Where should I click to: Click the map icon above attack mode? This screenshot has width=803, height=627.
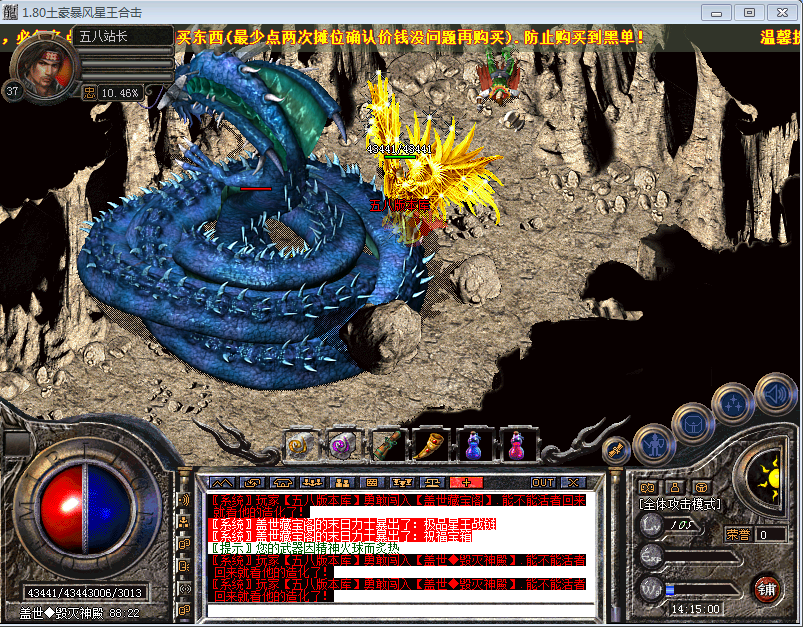coord(648,488)
